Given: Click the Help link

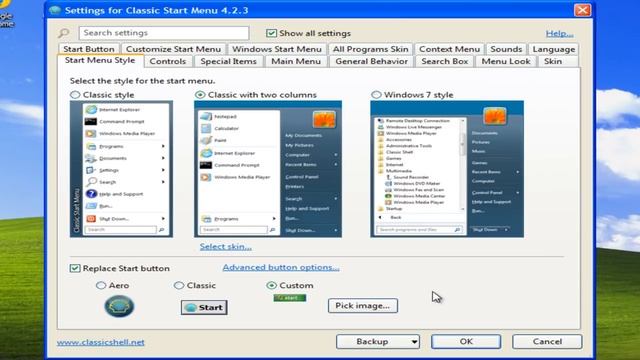Looking at the screenshot, I should click(559, 33).
